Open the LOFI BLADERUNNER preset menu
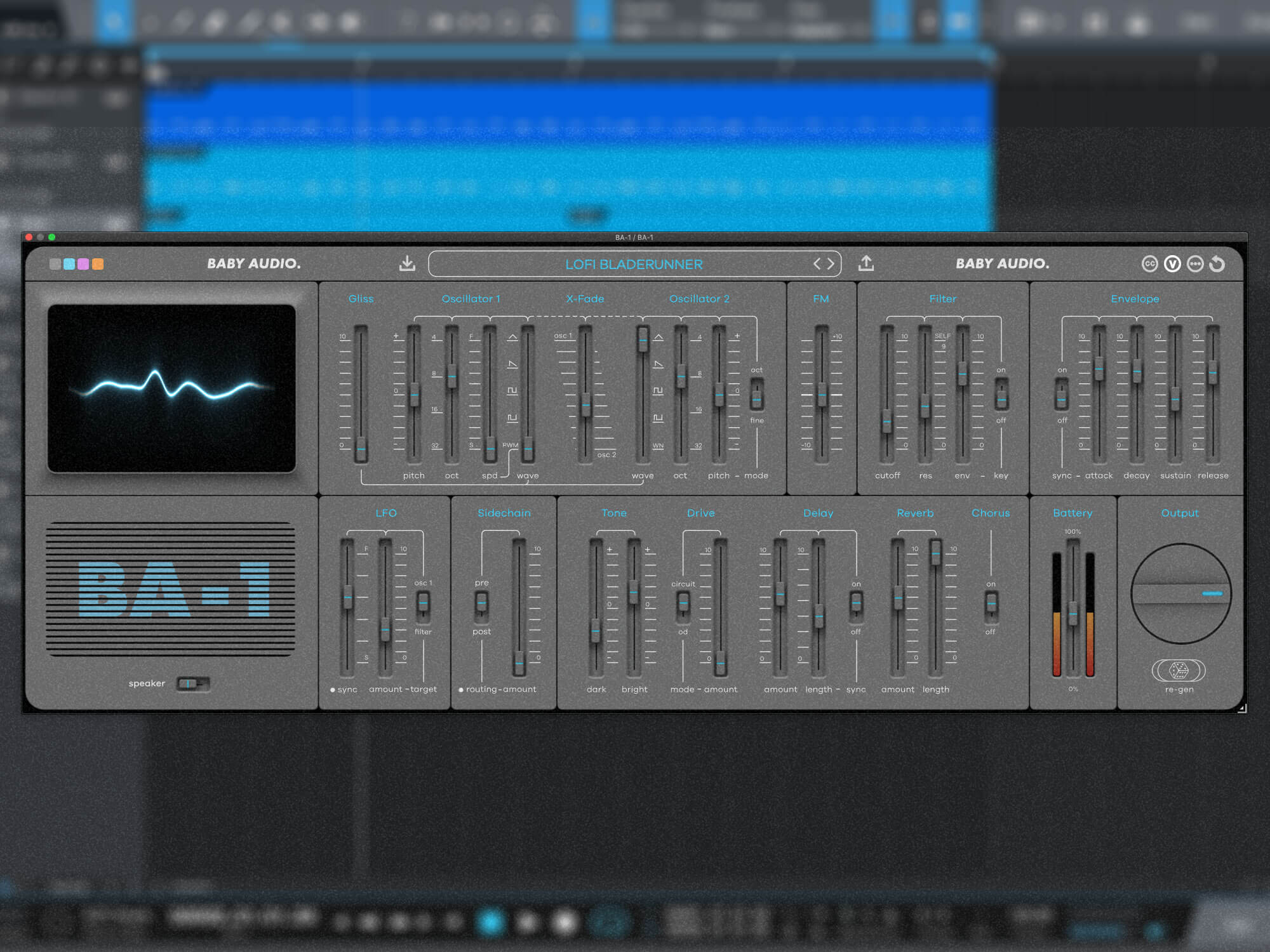 coord(633,264)
